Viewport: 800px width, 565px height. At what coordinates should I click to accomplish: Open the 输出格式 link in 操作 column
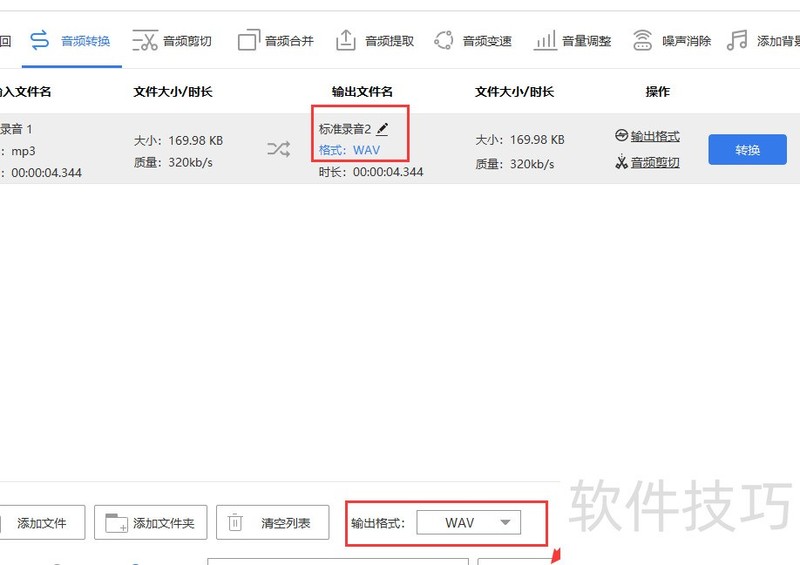(x=647, y=136)
